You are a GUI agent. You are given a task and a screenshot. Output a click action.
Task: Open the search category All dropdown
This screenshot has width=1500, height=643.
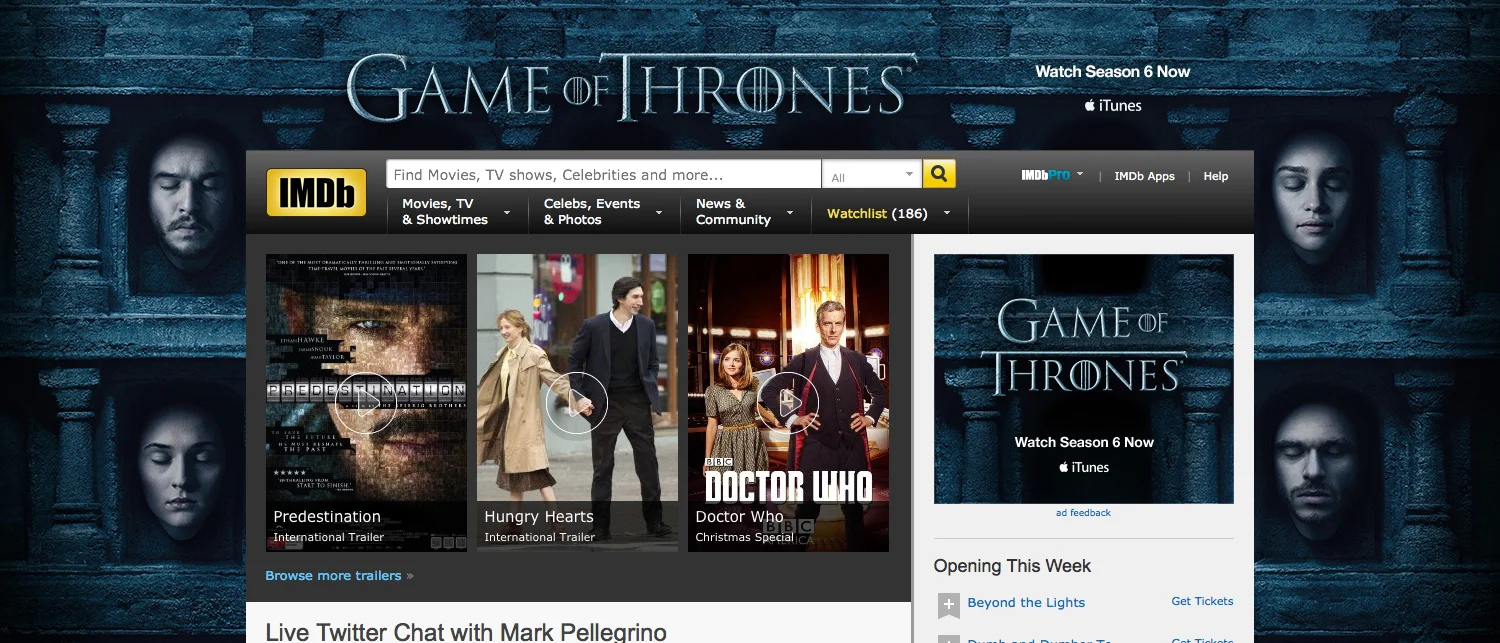point(871,175)
